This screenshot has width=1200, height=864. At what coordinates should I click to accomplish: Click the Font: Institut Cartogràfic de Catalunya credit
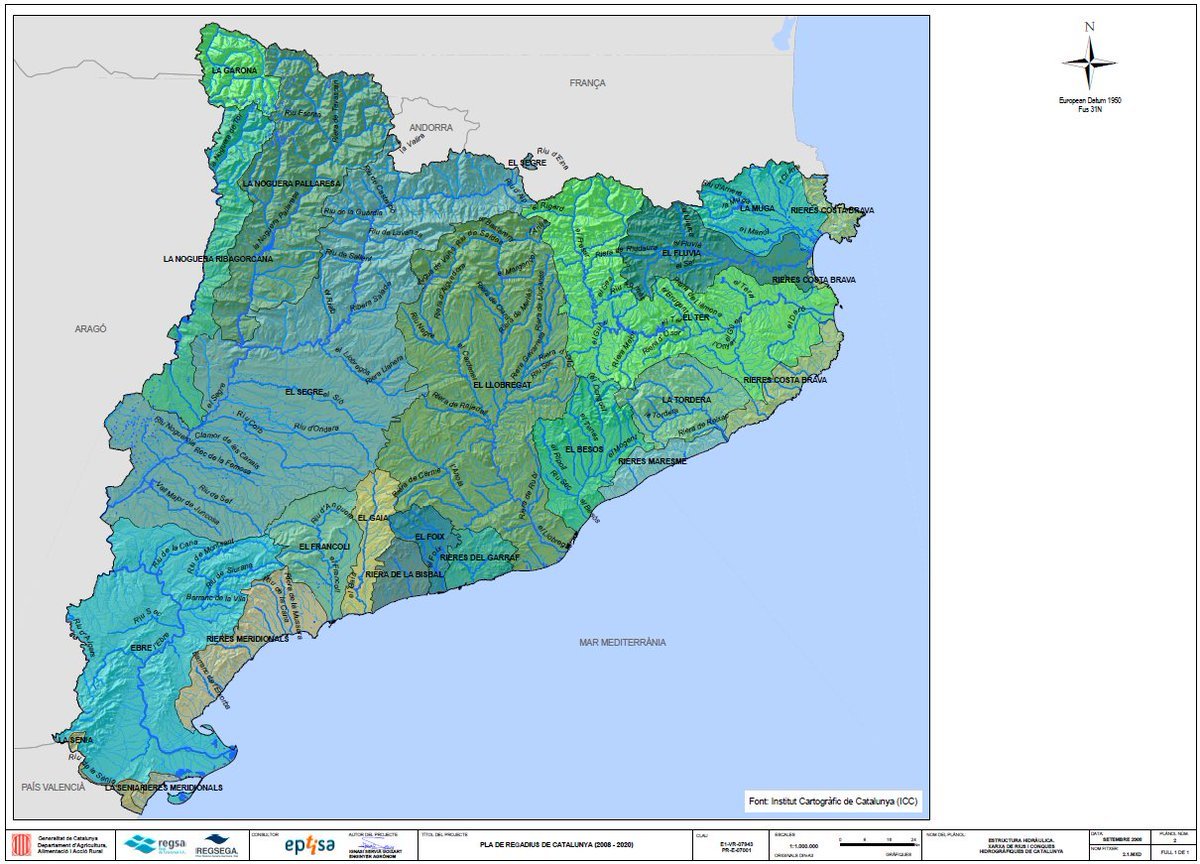click(832, 801)
